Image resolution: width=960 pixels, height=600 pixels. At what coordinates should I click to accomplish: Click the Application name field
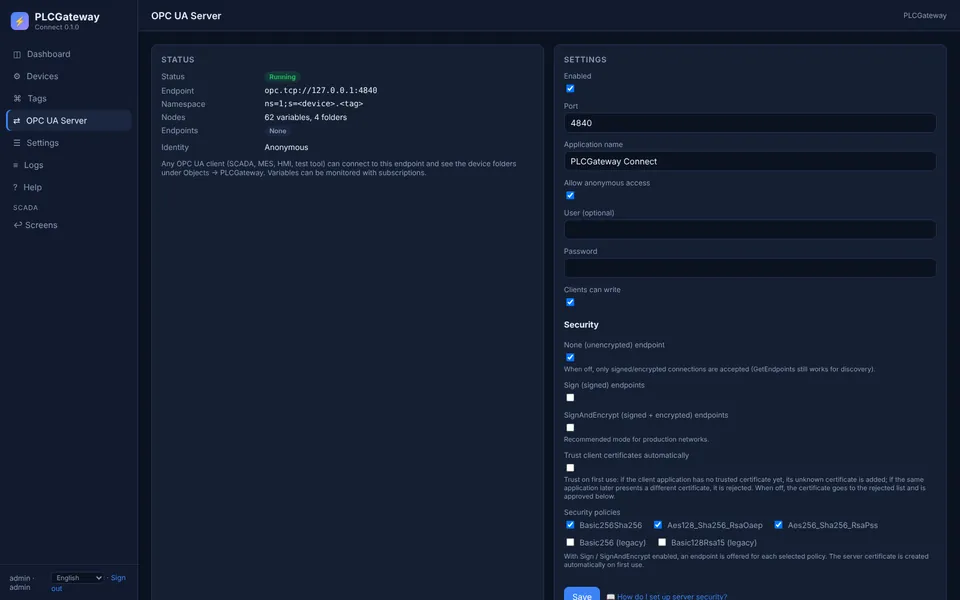(749, 162)
